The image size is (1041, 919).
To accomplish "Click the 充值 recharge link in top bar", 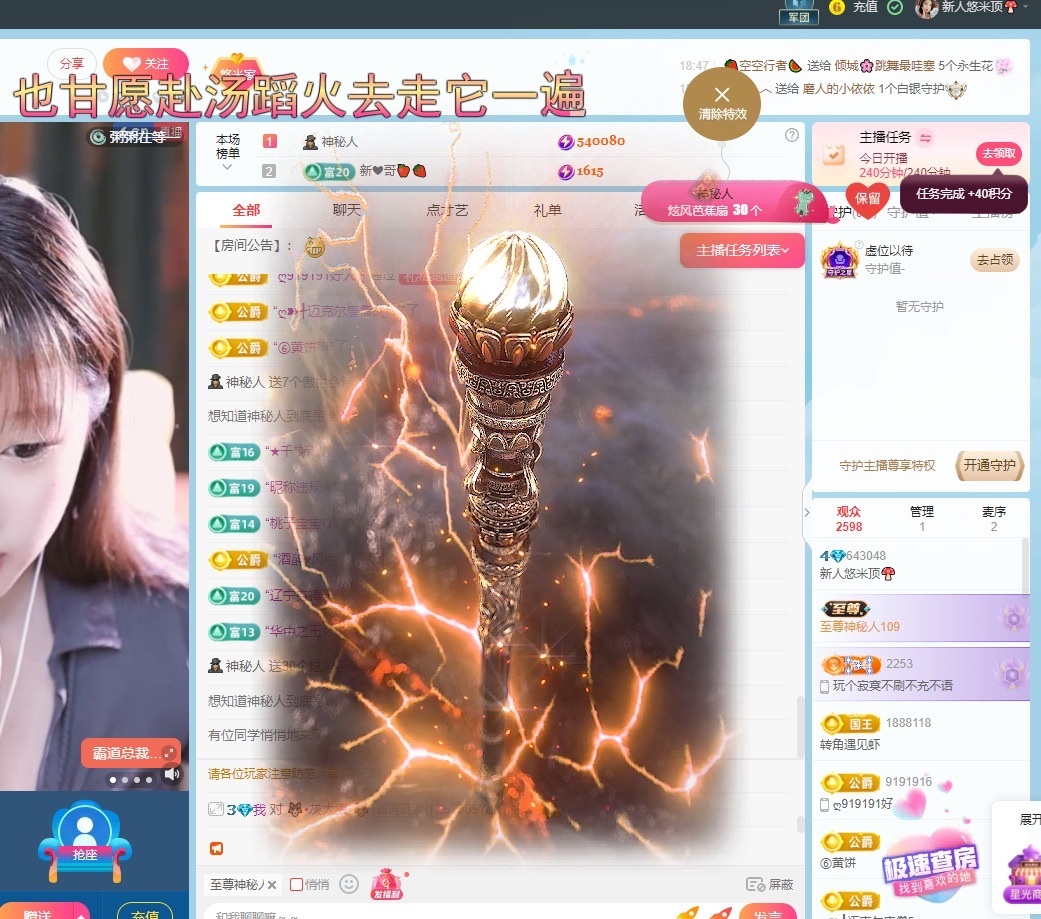I will coord(865,7).
